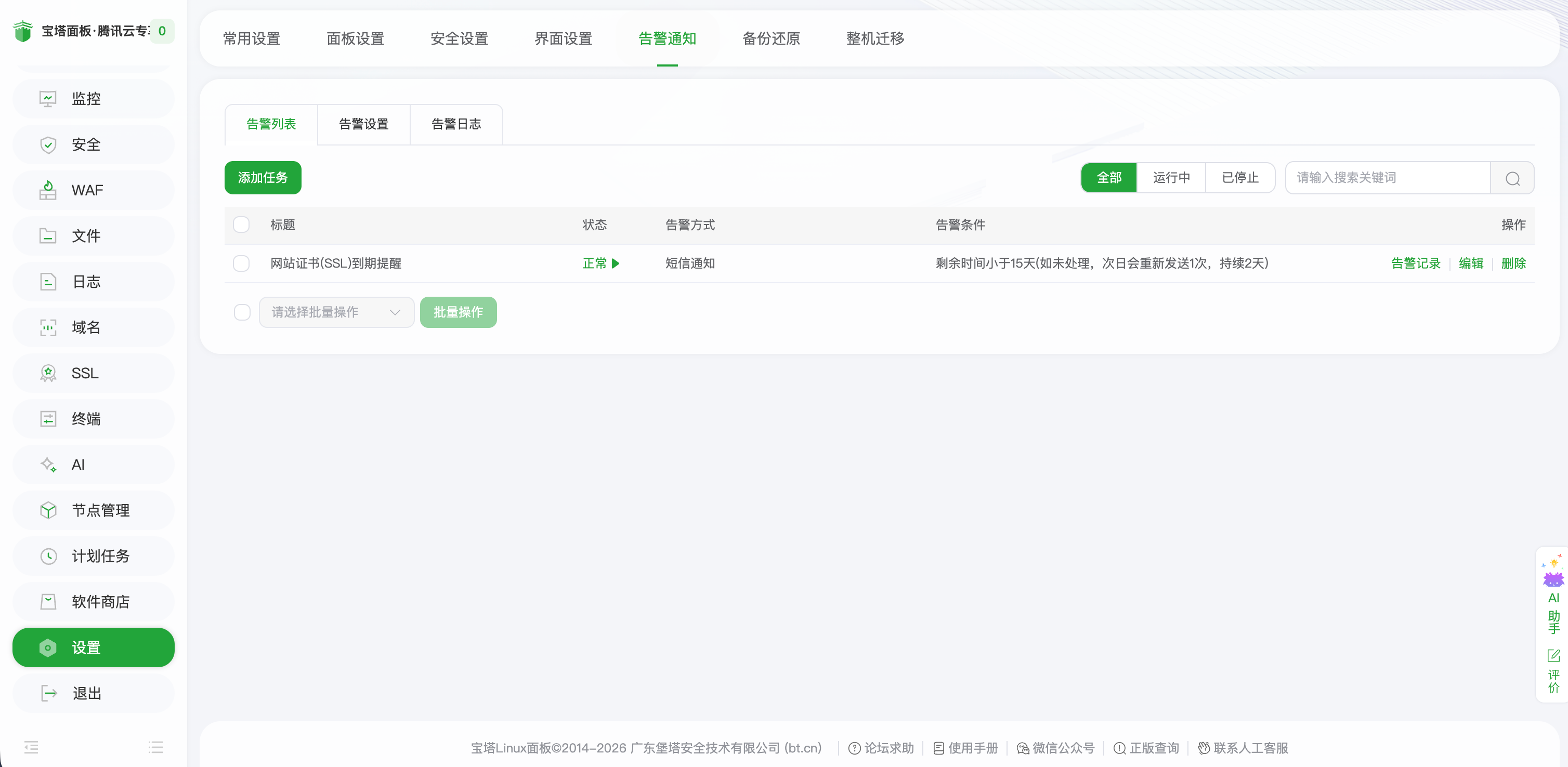Open the 整机迁移 tab
1568x767 pixels.
(x=876, y=39)
